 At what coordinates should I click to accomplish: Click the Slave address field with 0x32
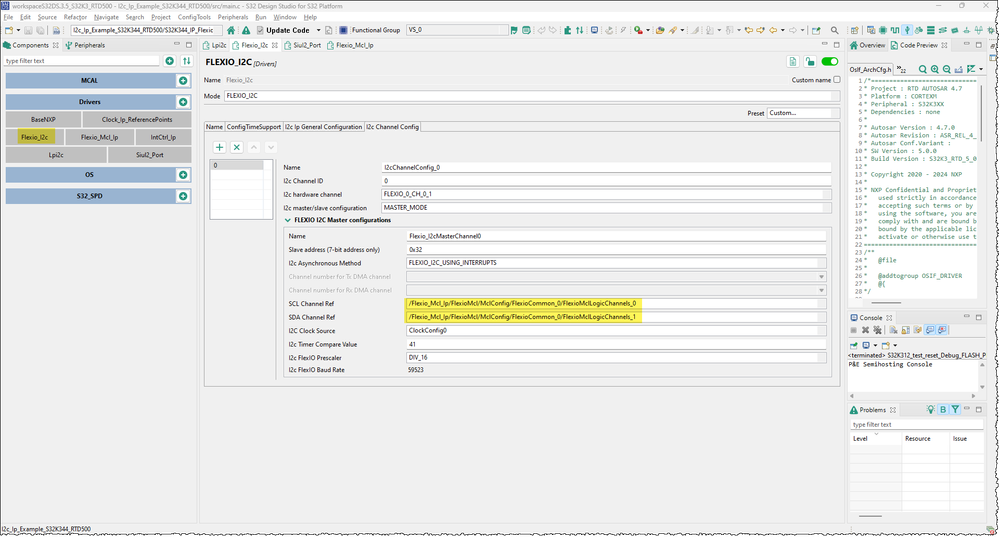(616, 250)
